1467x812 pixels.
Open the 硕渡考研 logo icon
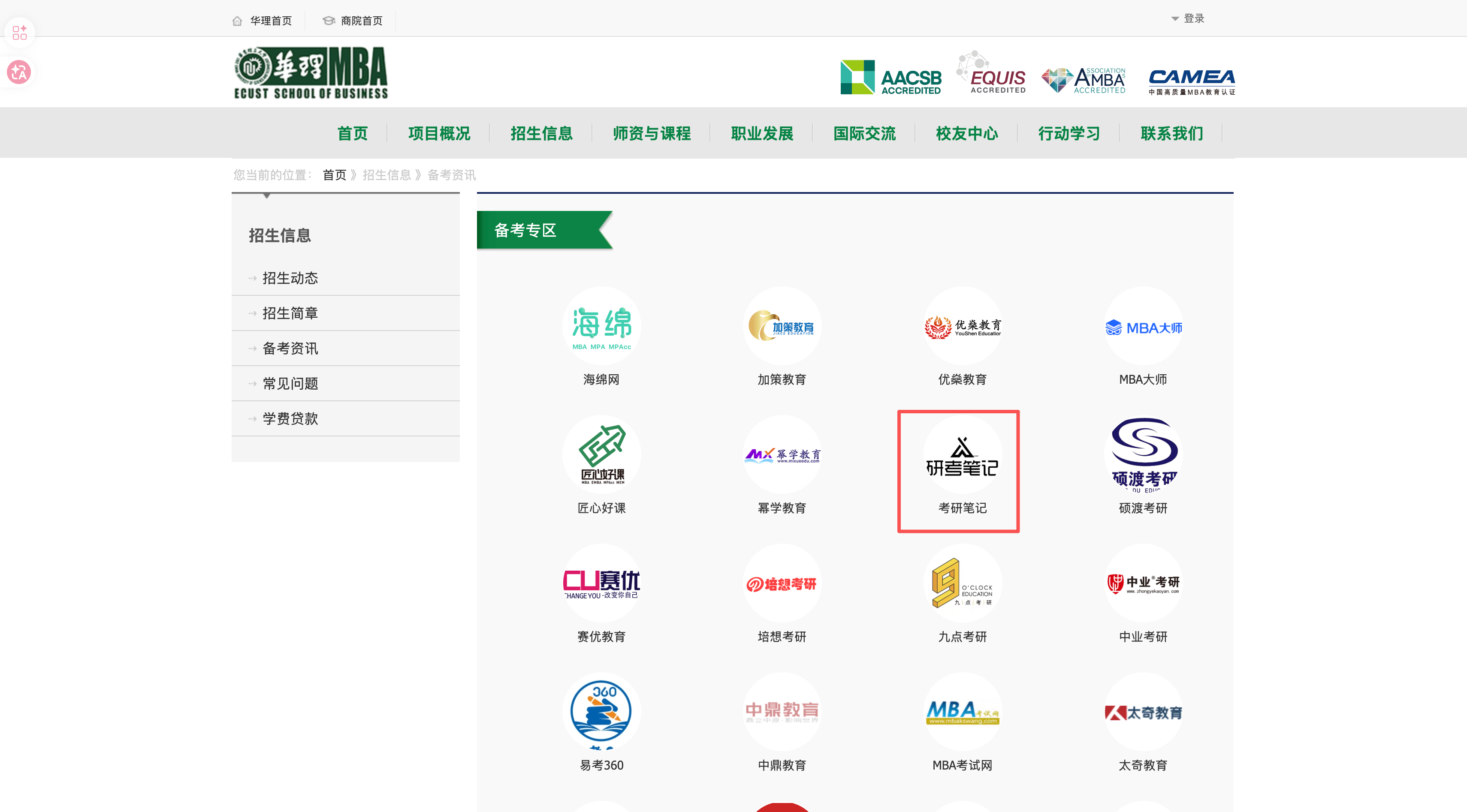[1144, 454]
